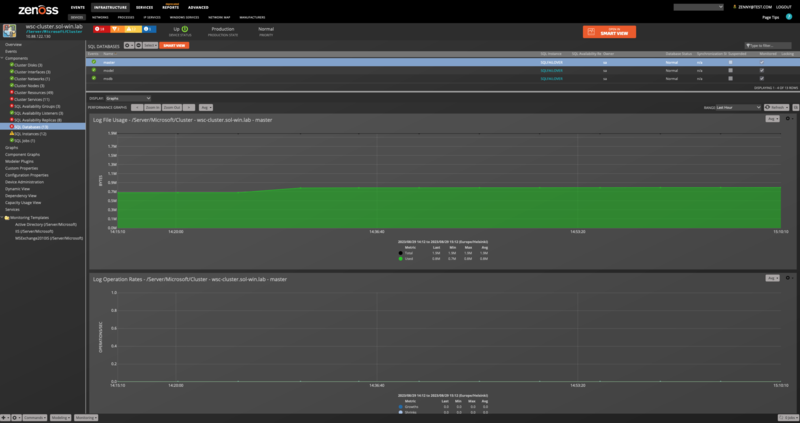Screen dimensions: 800x423
Task: Toggle Suspended checkbox in msdb row
Action: [731, 79]
